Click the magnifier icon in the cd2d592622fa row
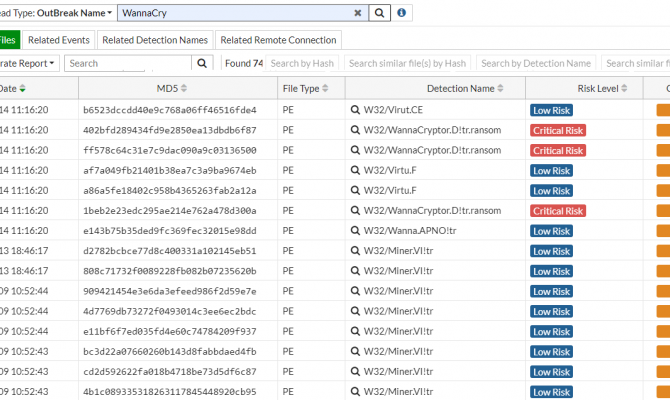The width and height of the screenshot is (670, 400). coord(355,371)
